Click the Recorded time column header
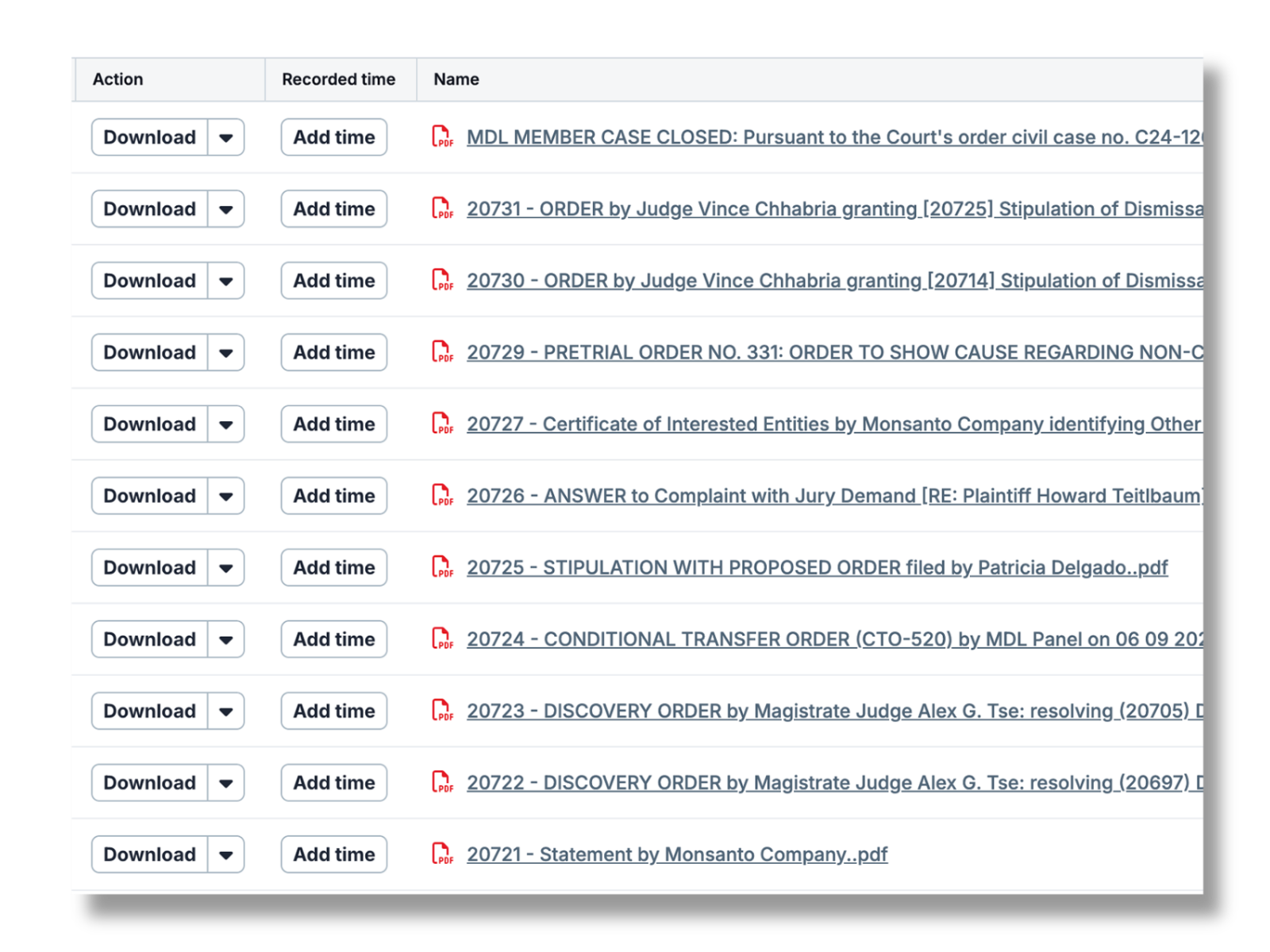The width and height of the screenshot is (1270, 952). 338,79
